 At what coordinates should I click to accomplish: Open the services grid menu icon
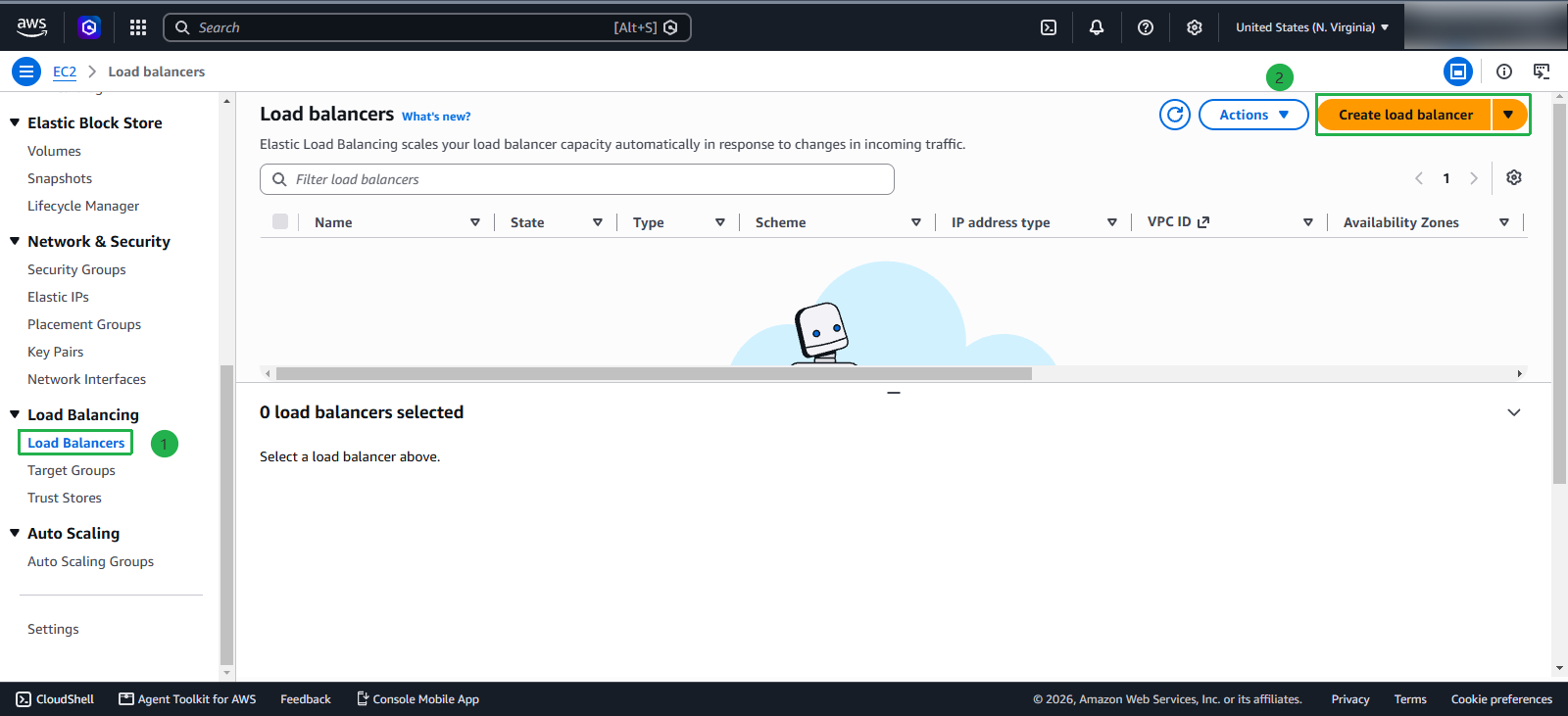pyautogui.click(x=138, y=27)
